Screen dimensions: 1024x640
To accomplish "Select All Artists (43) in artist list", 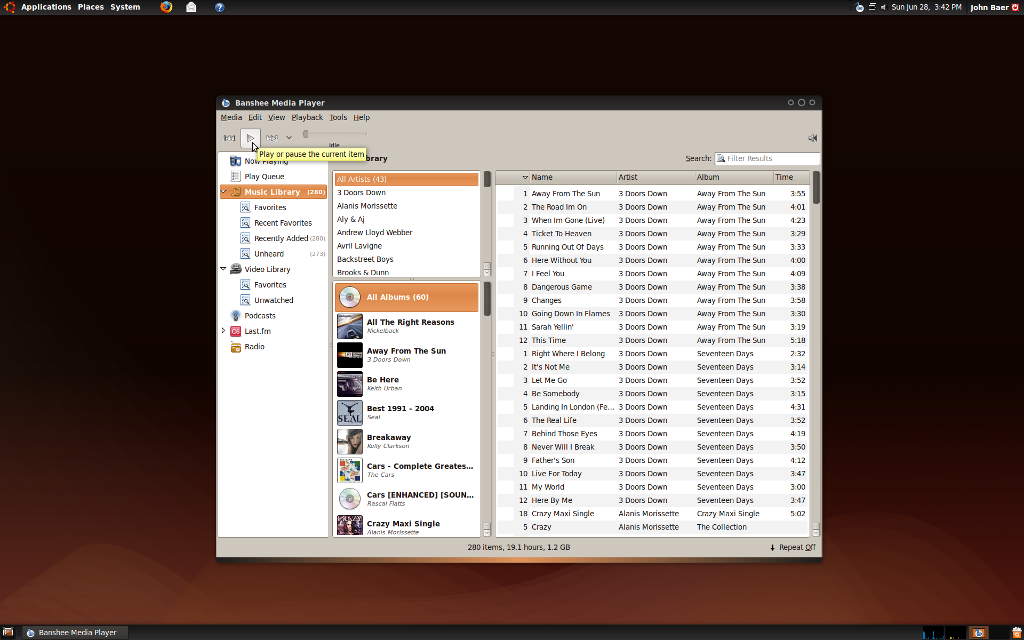I will [x=406, y=179].
